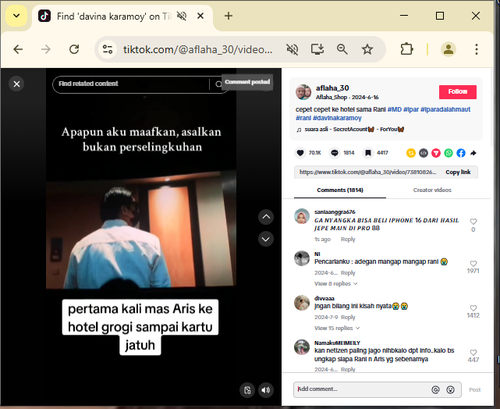Open hashtag #MD

(x=394, y=109)
